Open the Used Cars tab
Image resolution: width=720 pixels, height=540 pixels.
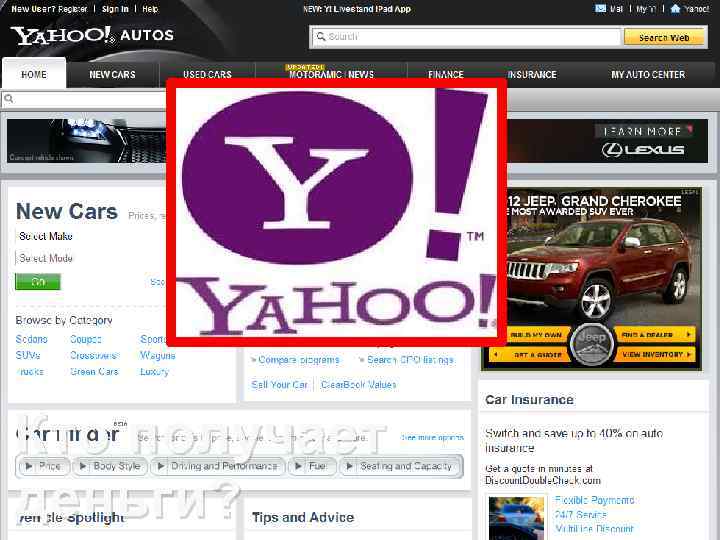coord(207,73)
